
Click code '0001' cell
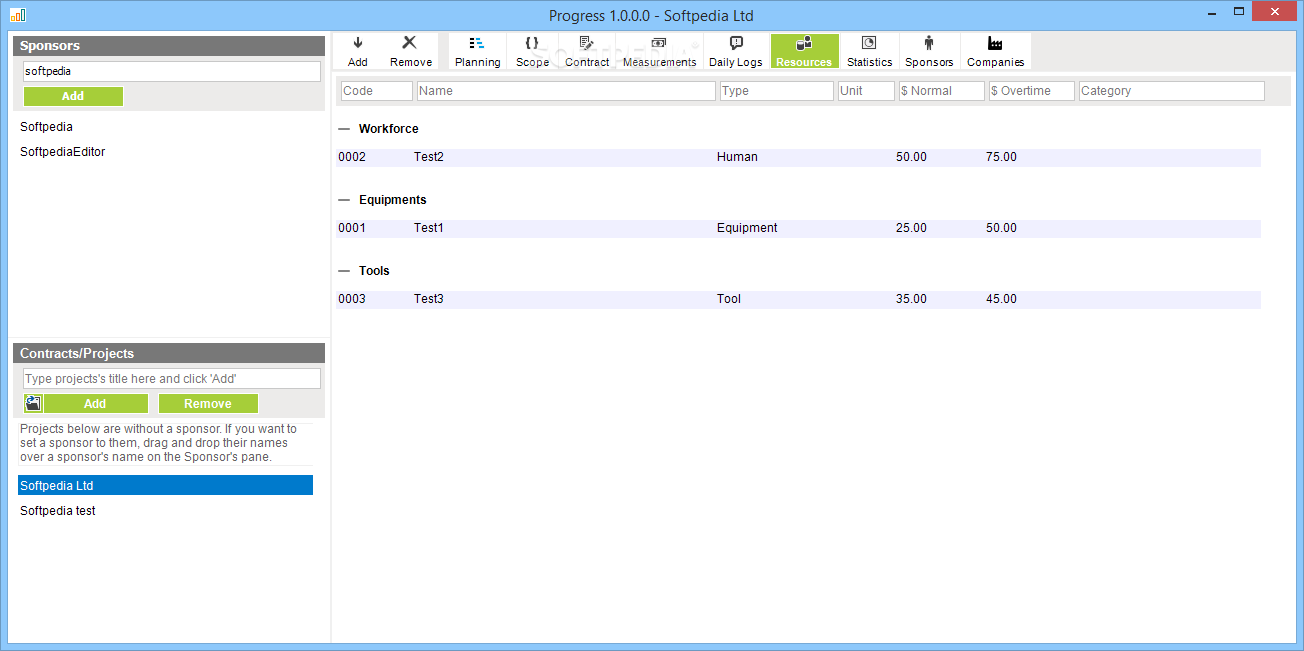point(352,228)
